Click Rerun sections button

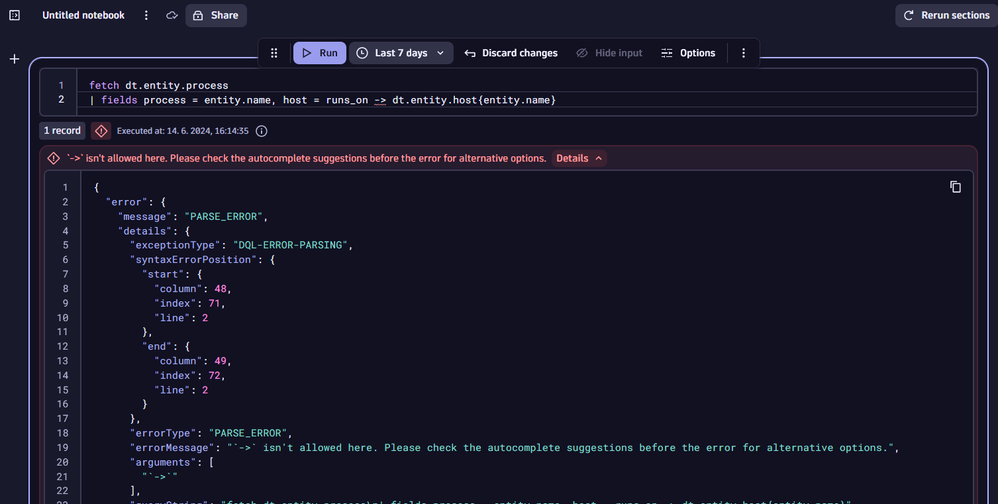coord(946,15)
